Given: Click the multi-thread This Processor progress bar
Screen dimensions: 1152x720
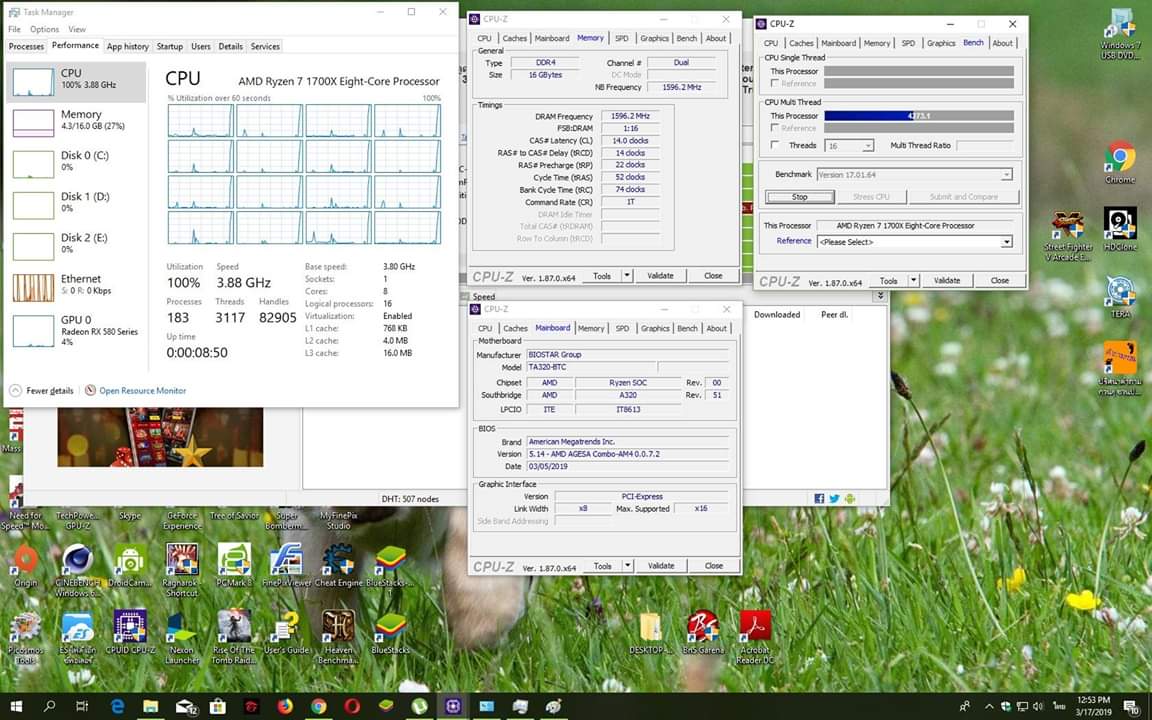Looking at the screenshot, I should (919, 116).
